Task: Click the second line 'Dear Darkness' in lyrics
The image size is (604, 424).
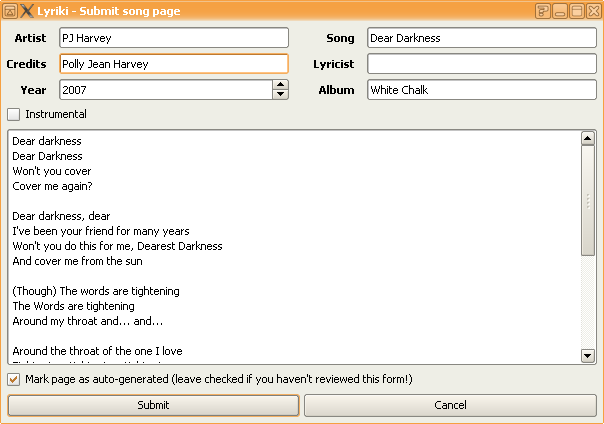Action: click(47, 156)
